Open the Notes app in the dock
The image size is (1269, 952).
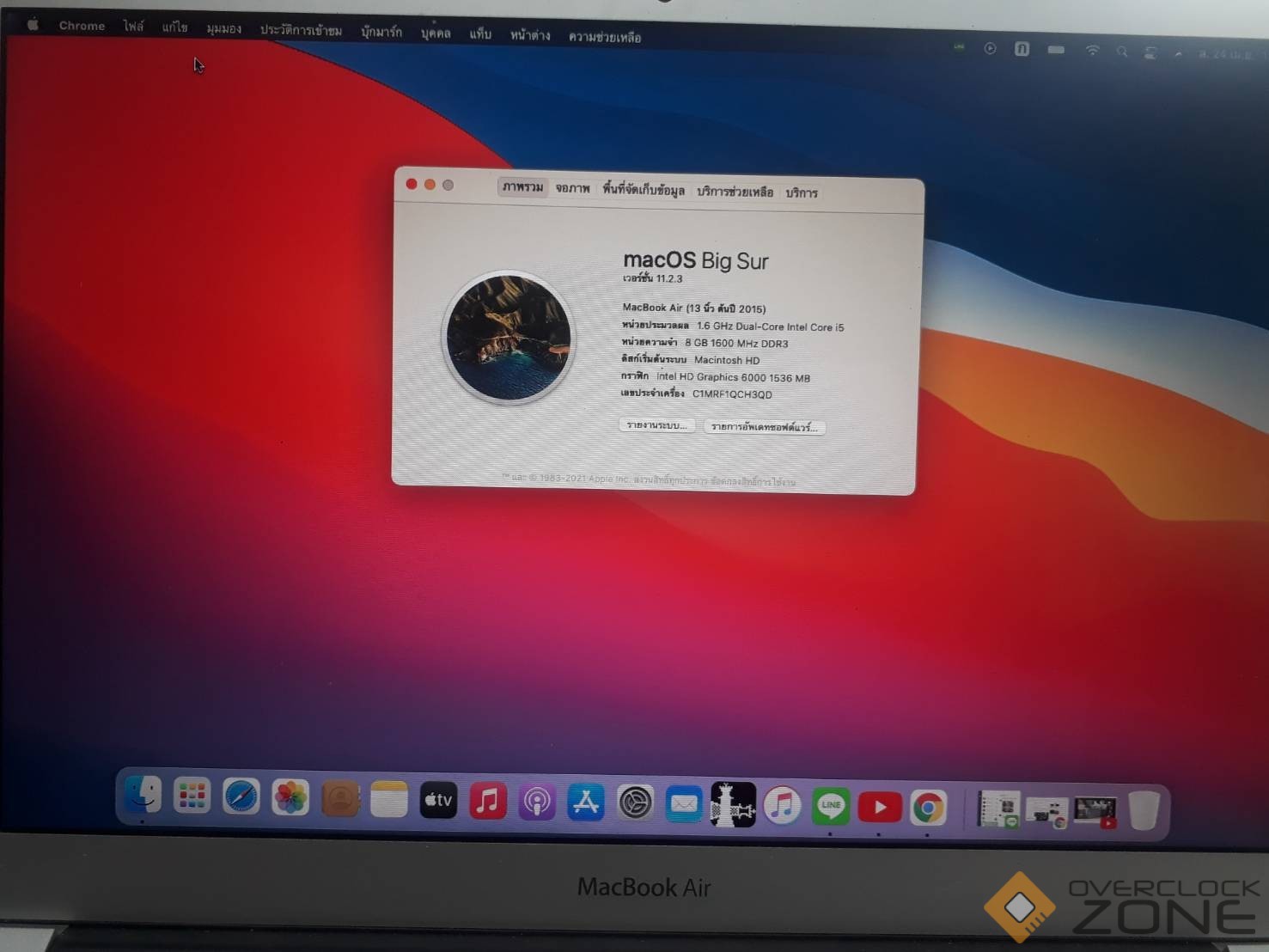[389, 799]
